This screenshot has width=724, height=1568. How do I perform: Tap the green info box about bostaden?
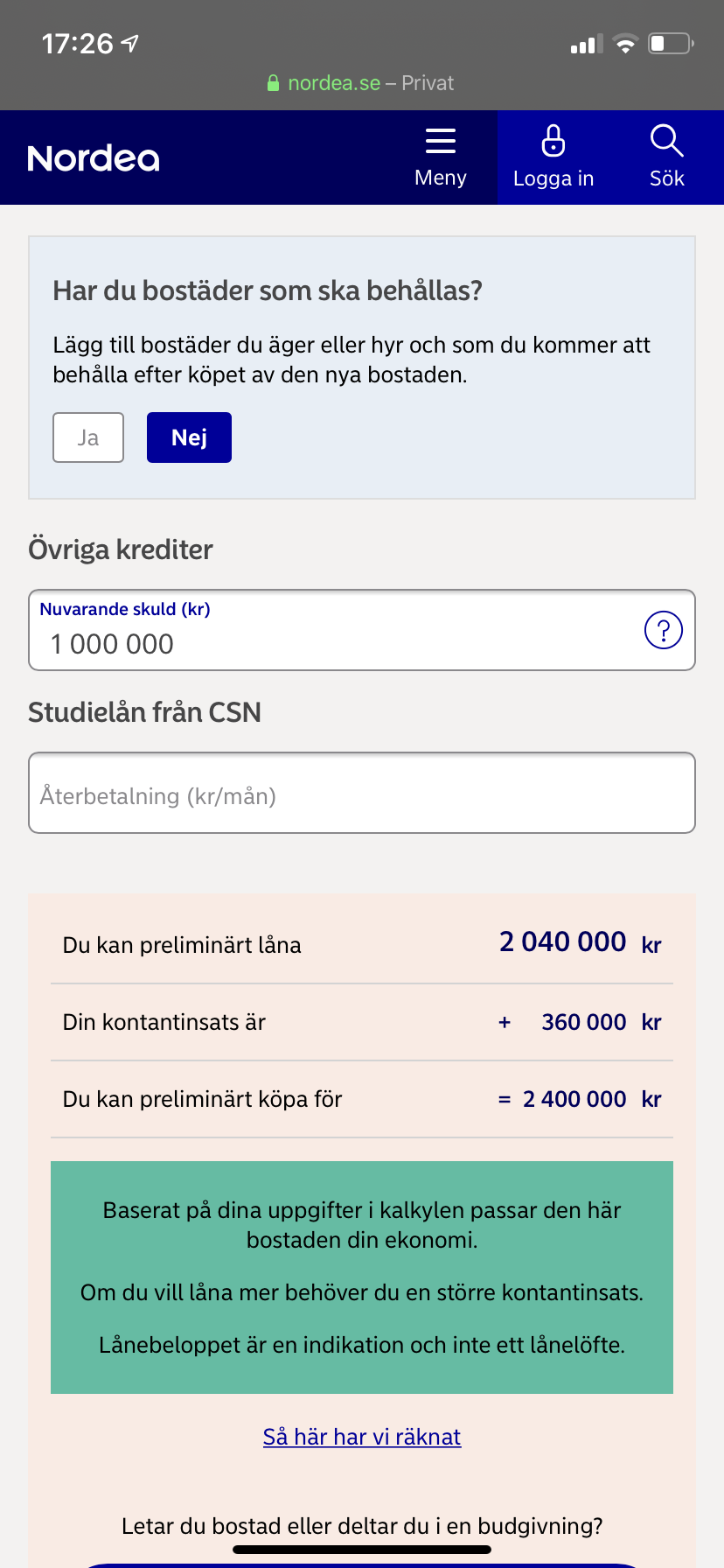point(361,1277)
